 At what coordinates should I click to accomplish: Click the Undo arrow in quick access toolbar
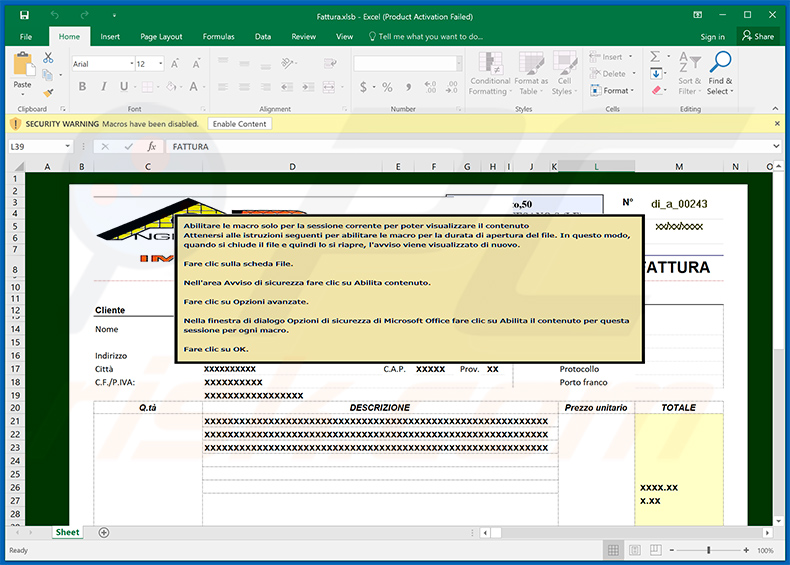click(x=54, y=15)
